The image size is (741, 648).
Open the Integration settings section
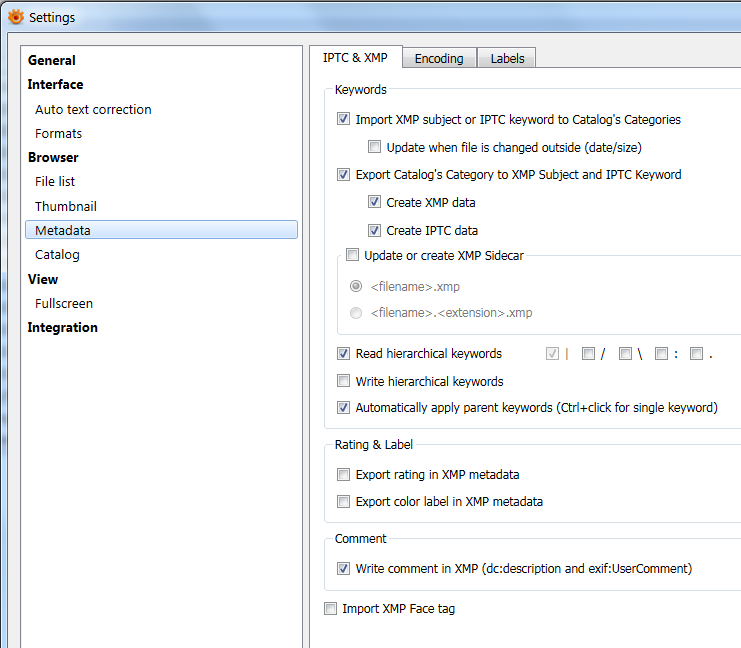click(62, 328)
